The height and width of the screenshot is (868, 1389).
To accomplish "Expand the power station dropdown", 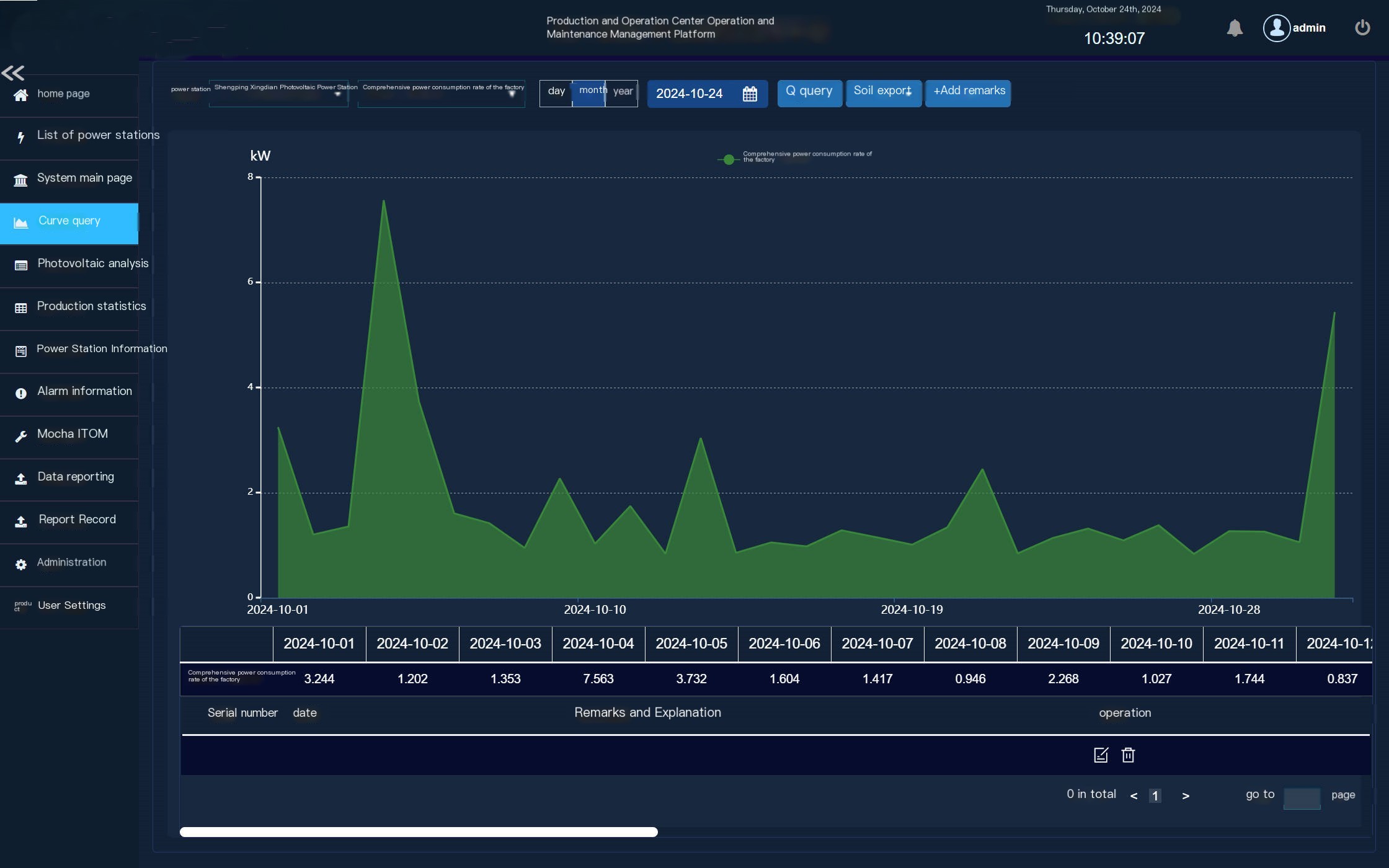I will click(x=278, y=93).
